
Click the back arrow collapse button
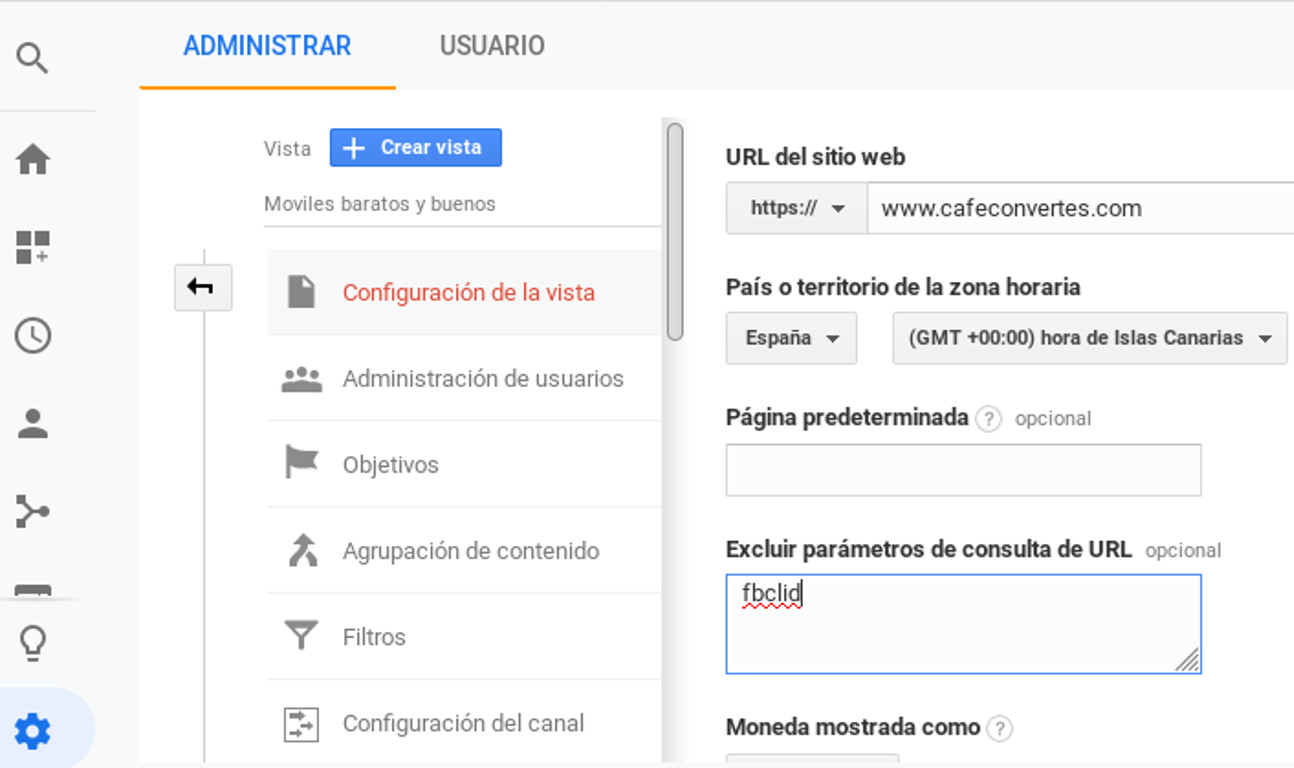pos(202,288)
